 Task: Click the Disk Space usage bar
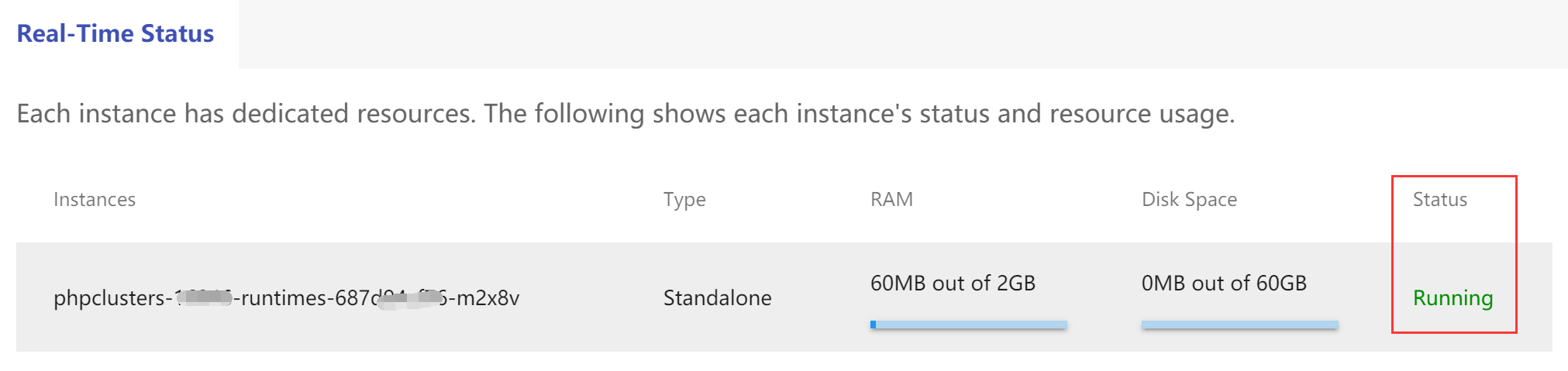[x=1239, y=325]
